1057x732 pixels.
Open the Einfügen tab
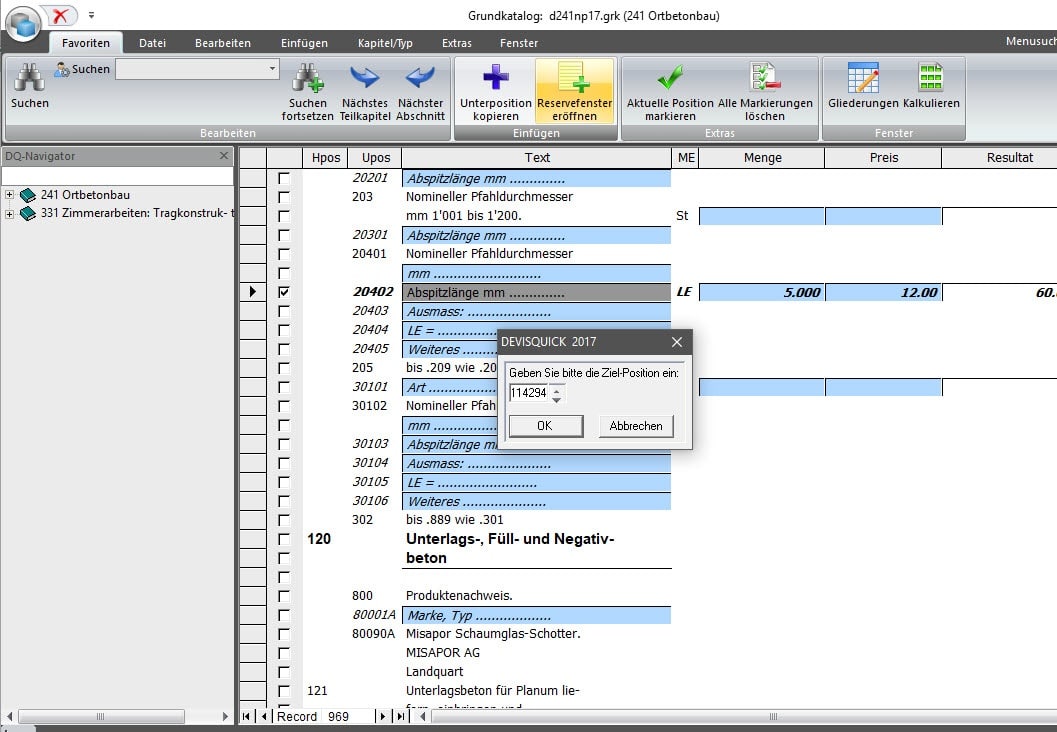pyautogui.click(x=304, y=43)
